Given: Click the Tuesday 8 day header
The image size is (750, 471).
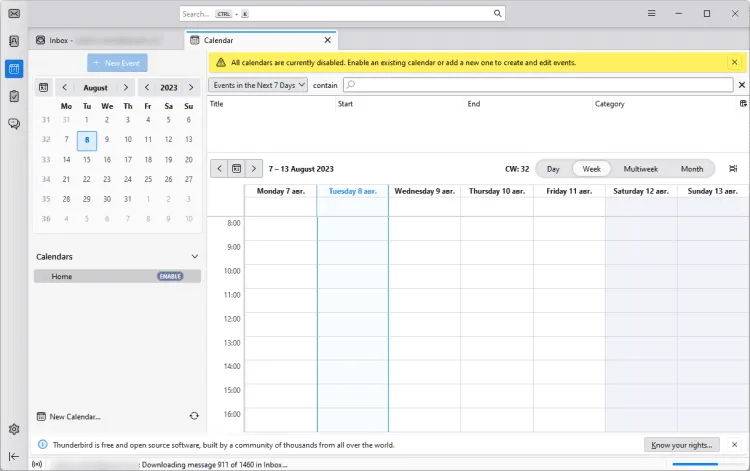Looking at the screenshot, I should pyautogui.click(x=353, y=191).
